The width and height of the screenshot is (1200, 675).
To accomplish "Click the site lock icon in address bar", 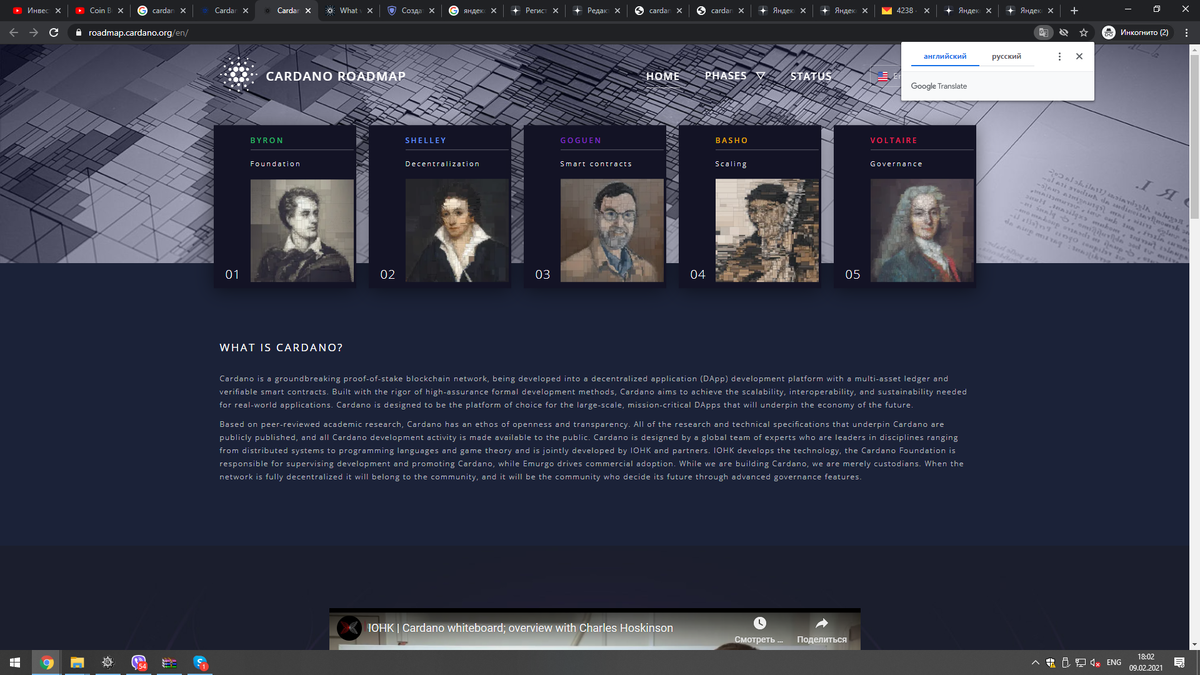I will (78, 32).
